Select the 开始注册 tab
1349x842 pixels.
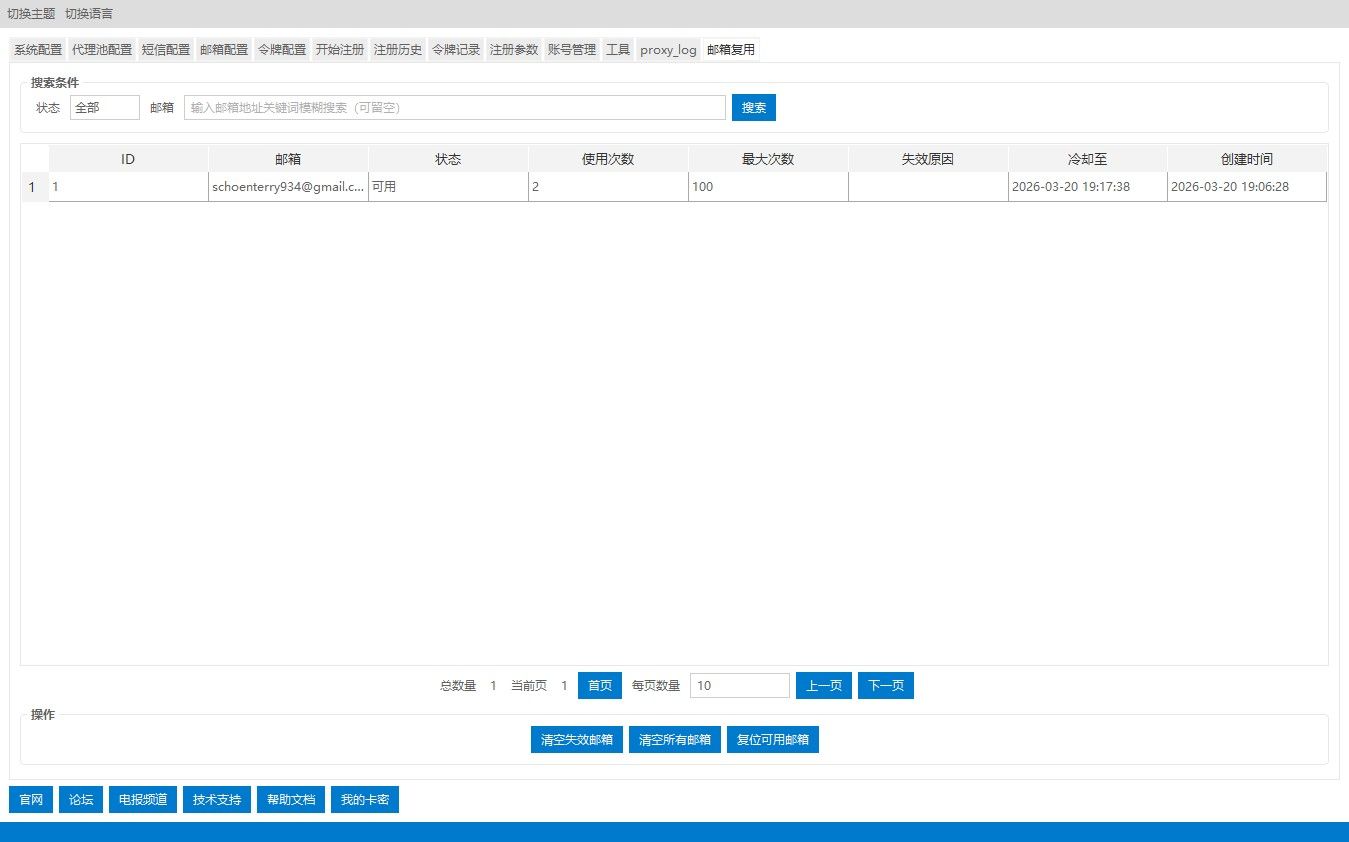tap(340, 50)
